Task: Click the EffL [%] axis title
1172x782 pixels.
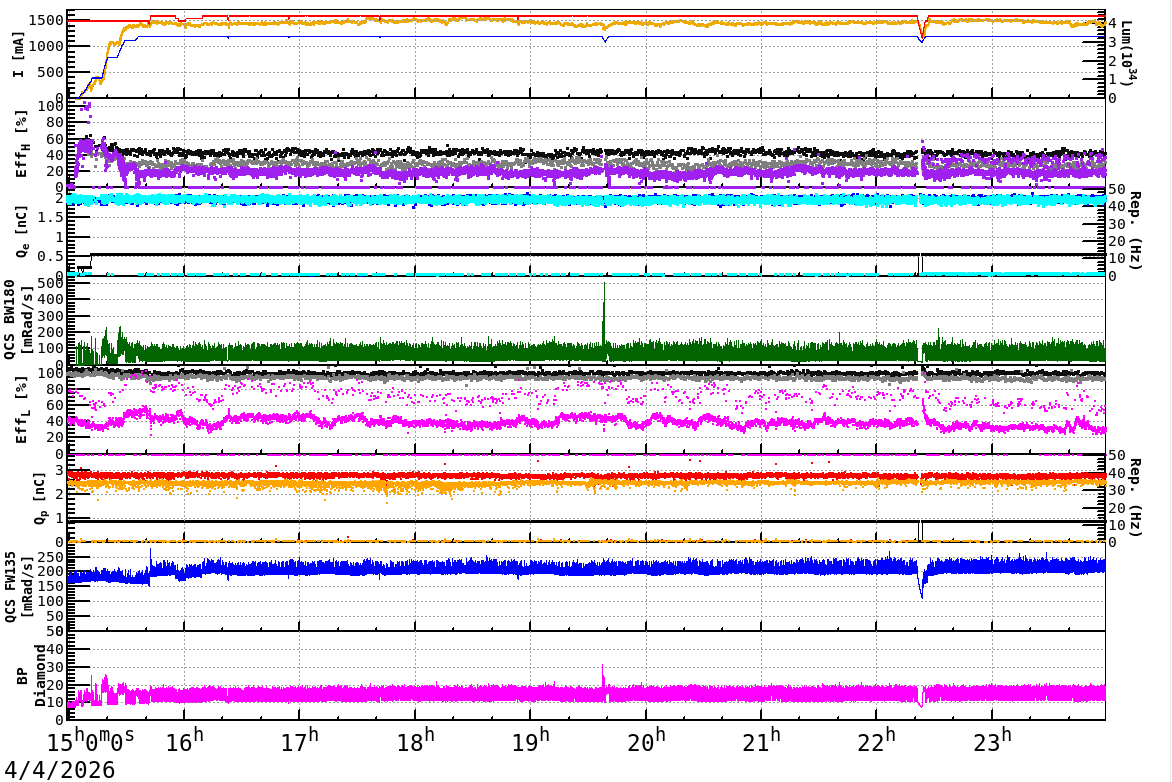Action: [x=21, y=410]
